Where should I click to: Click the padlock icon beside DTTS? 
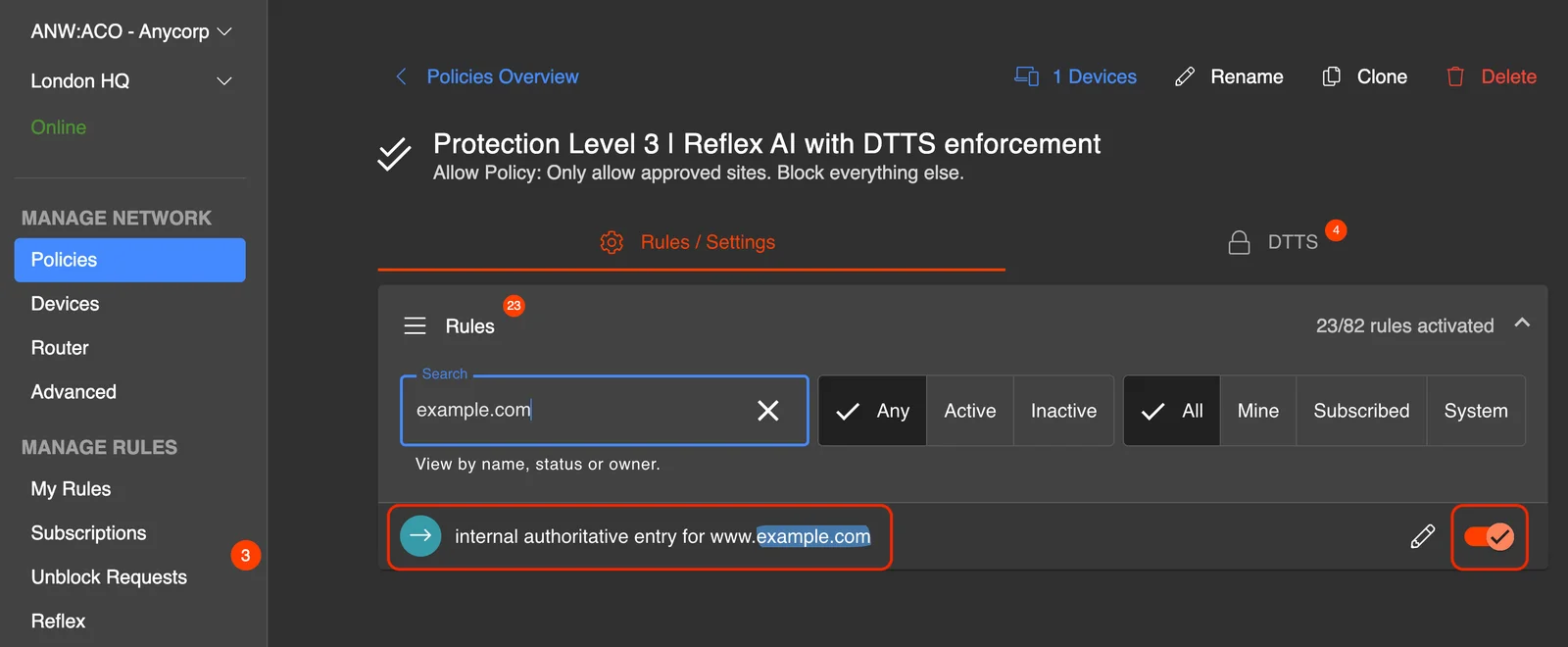1239,242
